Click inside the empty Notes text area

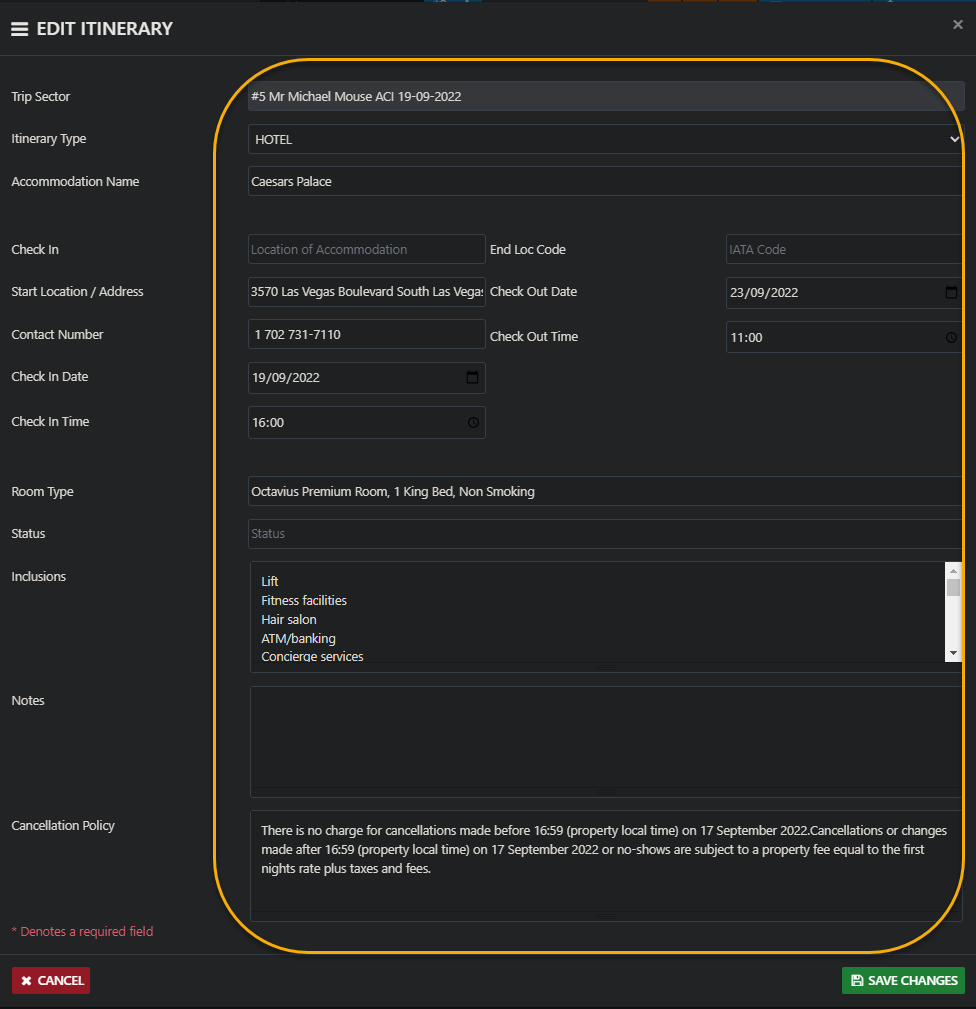tap(604, 738)
